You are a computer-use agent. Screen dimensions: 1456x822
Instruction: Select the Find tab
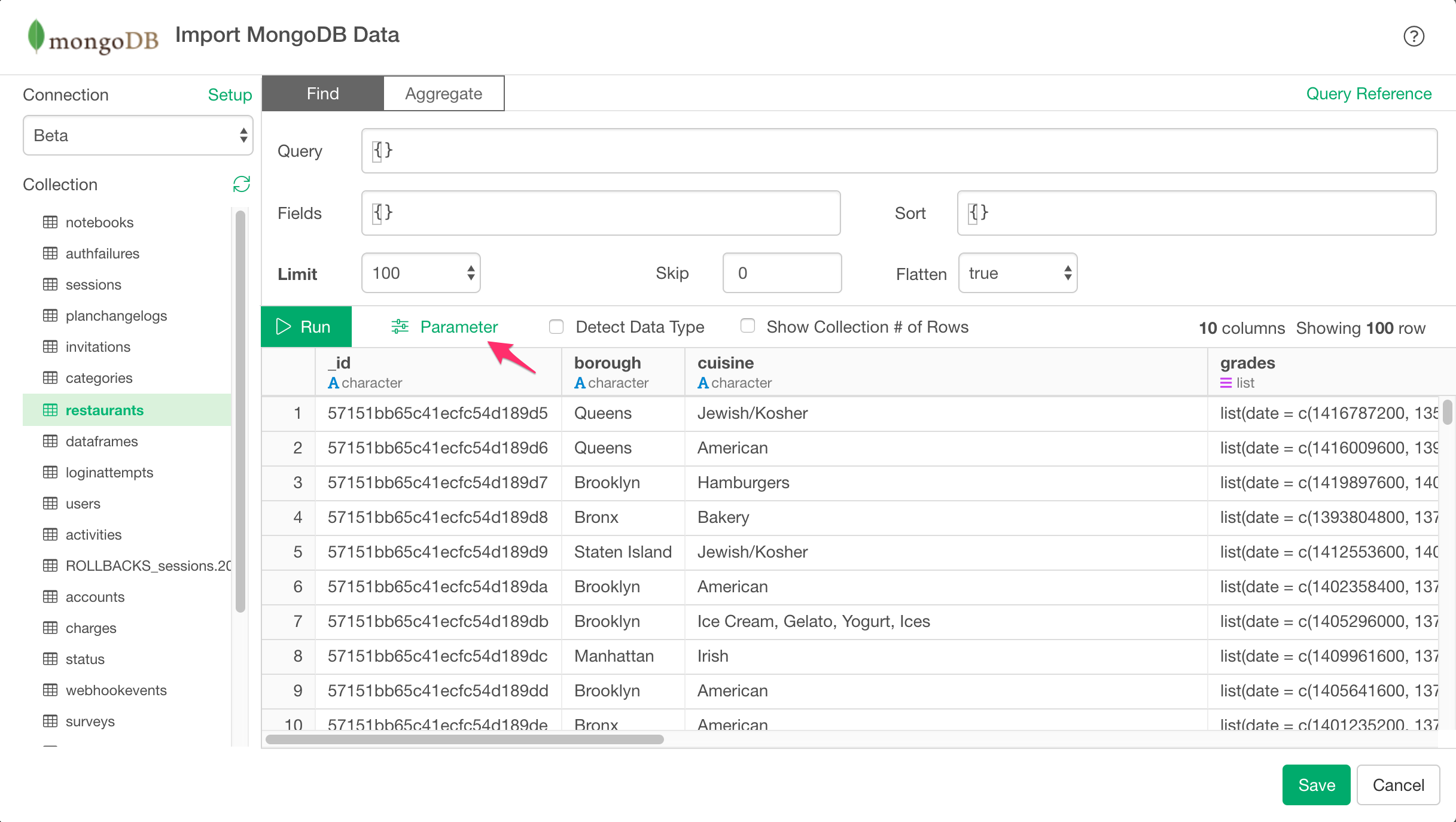pyautogui.click(x=322, y=93)
